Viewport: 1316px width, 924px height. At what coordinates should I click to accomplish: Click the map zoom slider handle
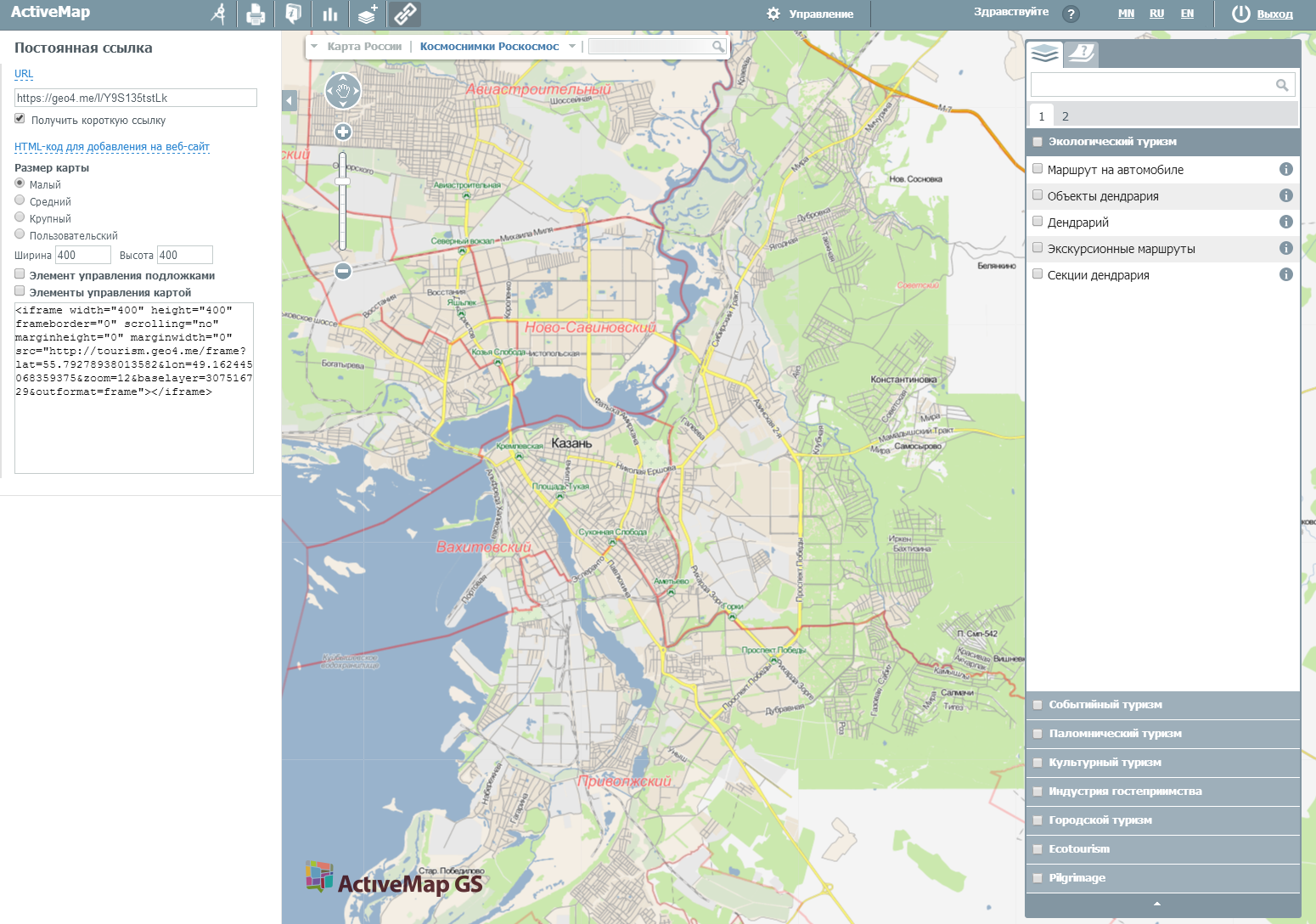tap(342, 182)
